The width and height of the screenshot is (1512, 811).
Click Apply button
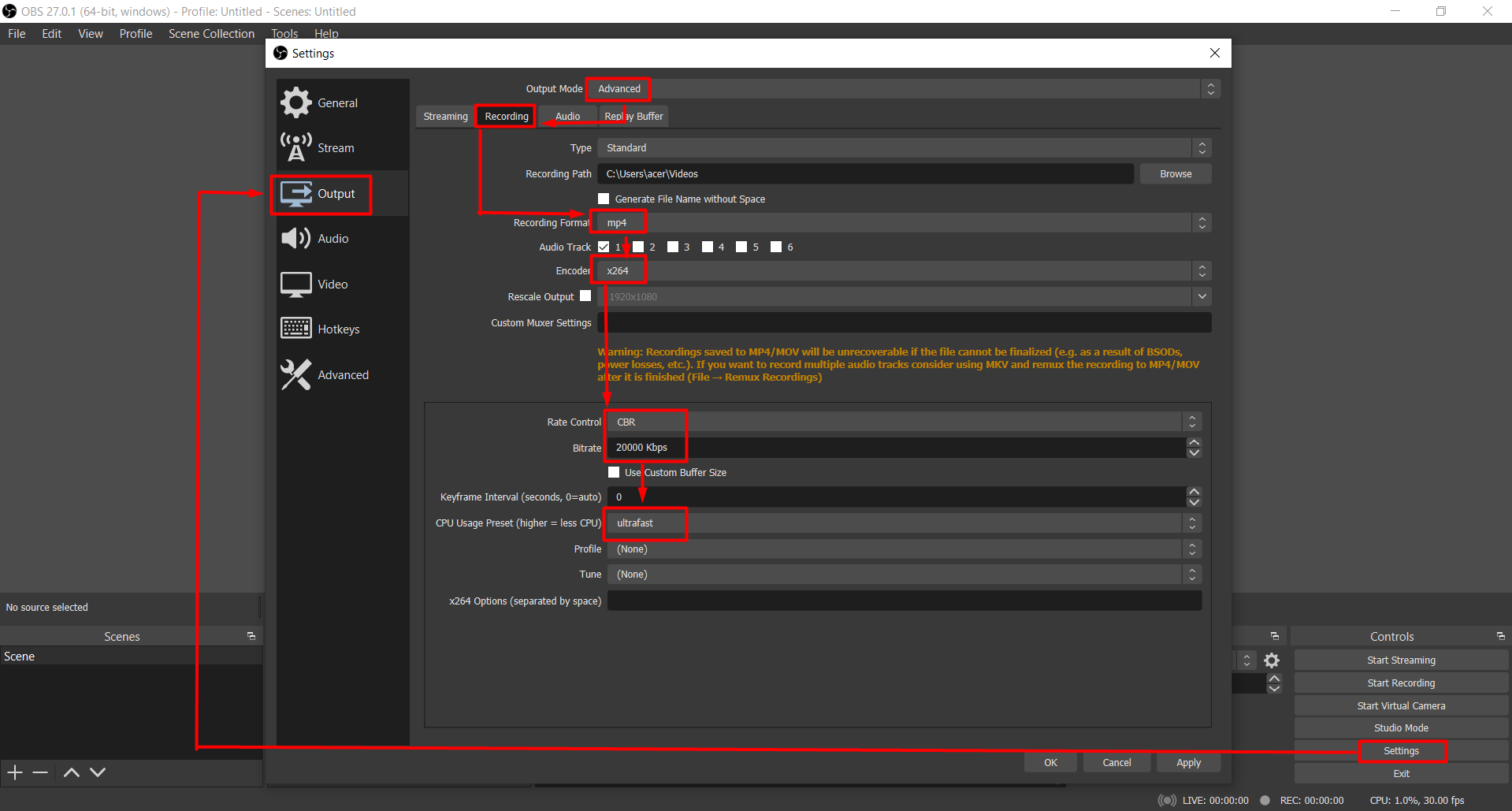(x=1188, y=762)
